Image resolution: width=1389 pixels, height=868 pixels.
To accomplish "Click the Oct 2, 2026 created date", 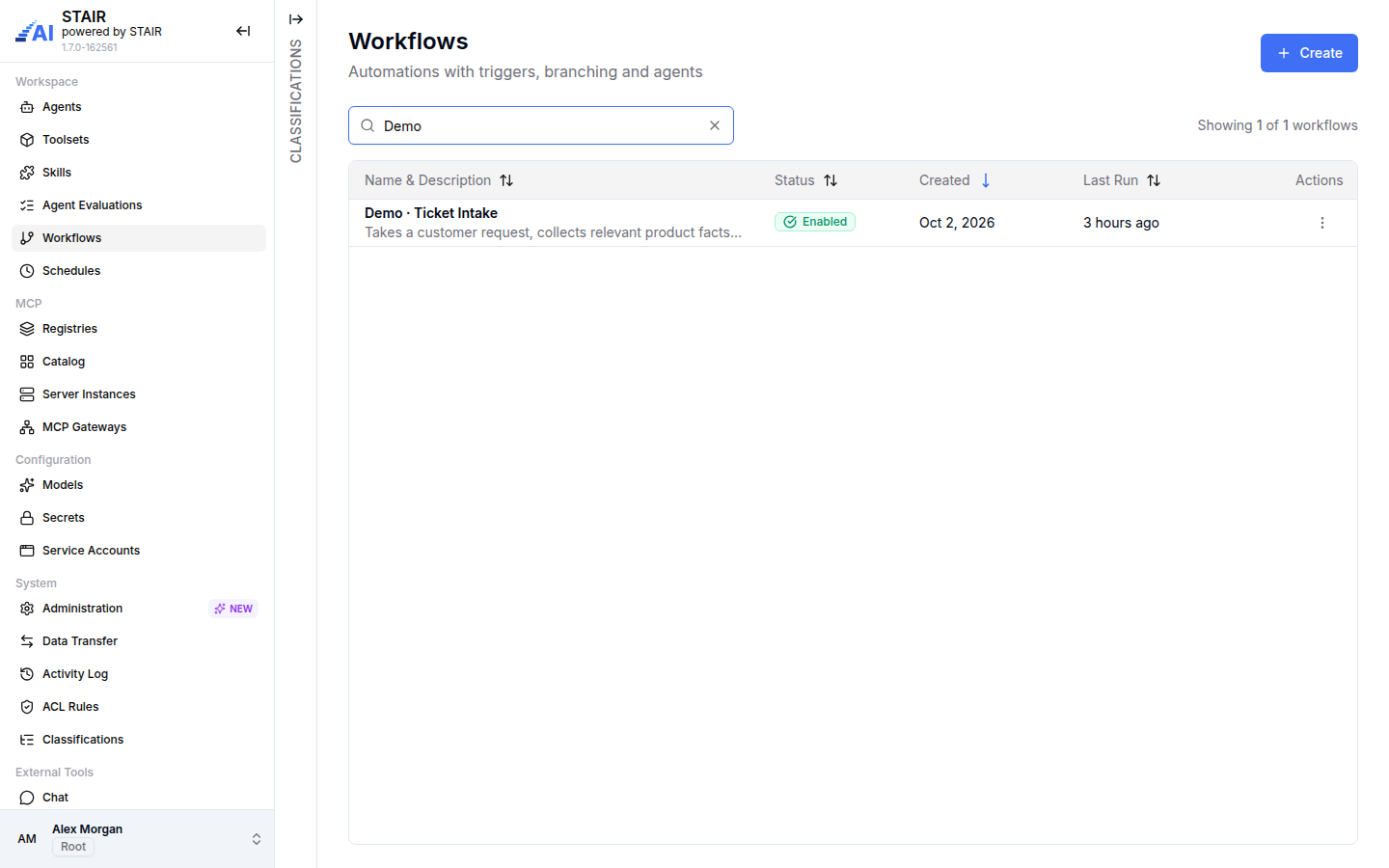I will 957,223.
